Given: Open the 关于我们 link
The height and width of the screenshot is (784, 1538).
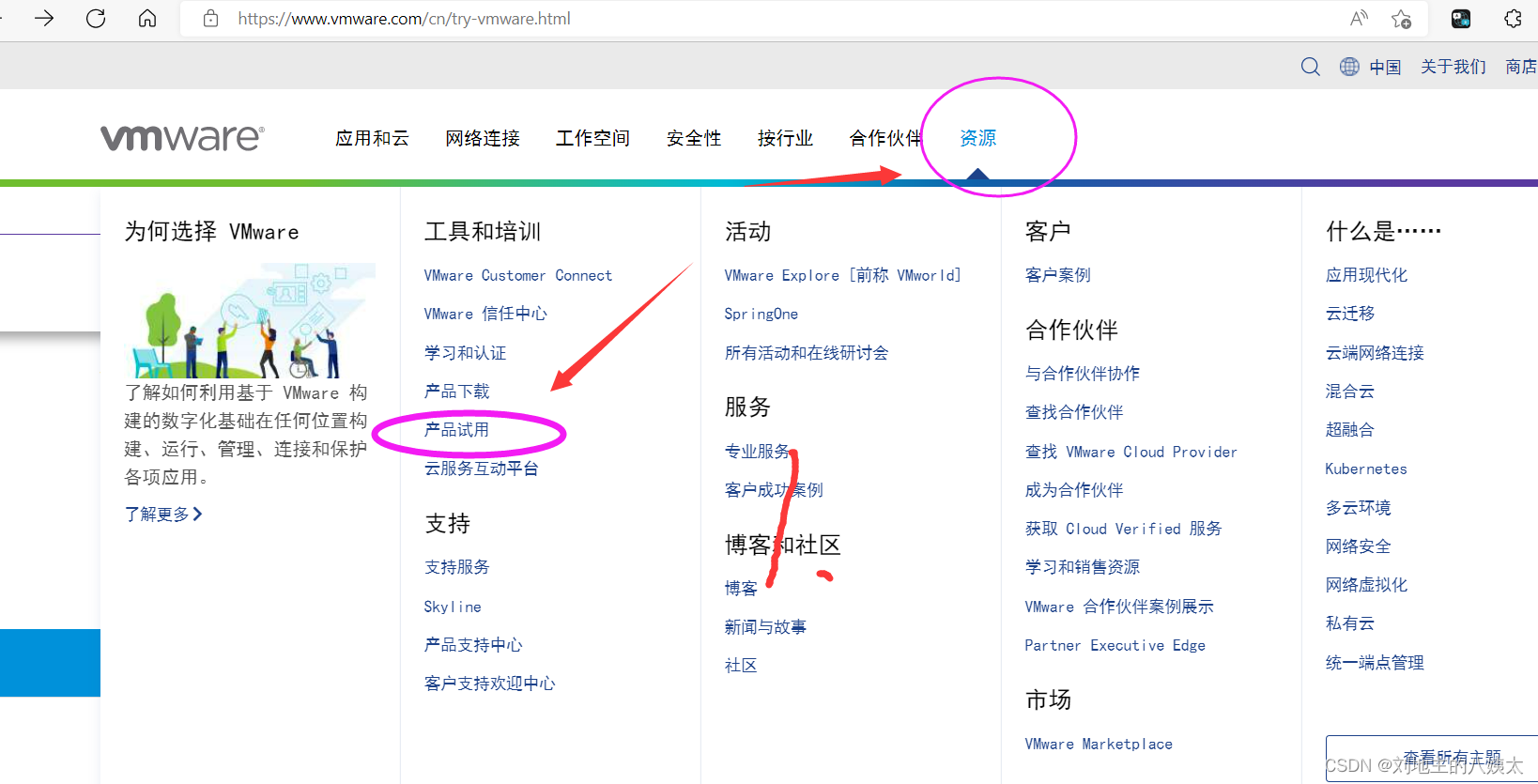Looking at the screenshot, I should [1453, 67].
